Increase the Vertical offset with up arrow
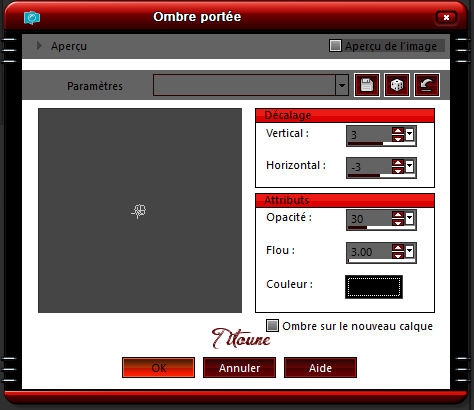 398,131
